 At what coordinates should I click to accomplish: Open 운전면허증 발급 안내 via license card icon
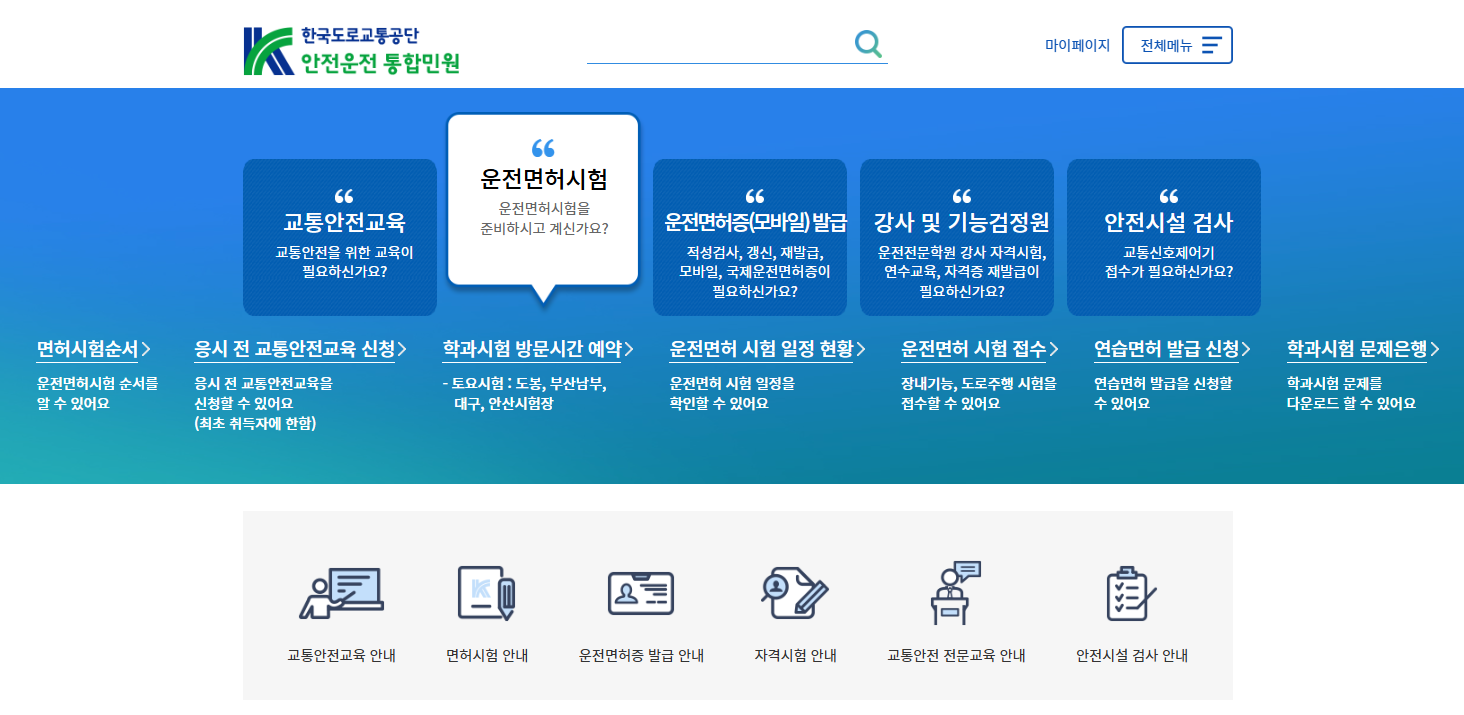[641, 594]
